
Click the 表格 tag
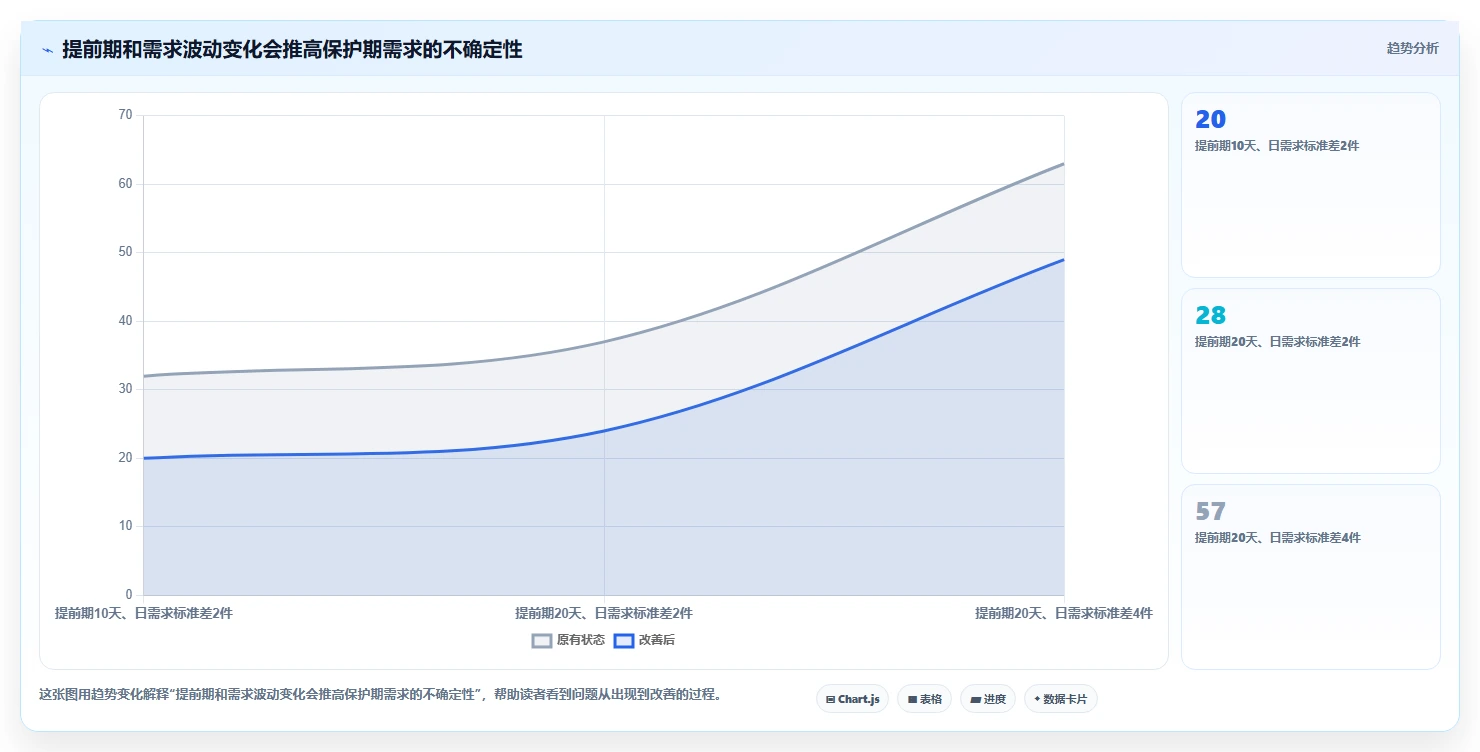click(924, 699)
